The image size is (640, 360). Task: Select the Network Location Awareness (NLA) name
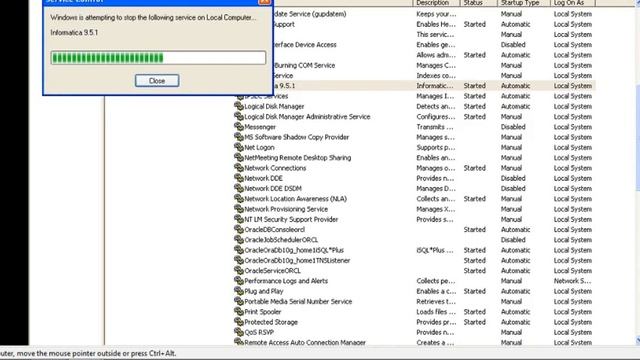point(296,199)
